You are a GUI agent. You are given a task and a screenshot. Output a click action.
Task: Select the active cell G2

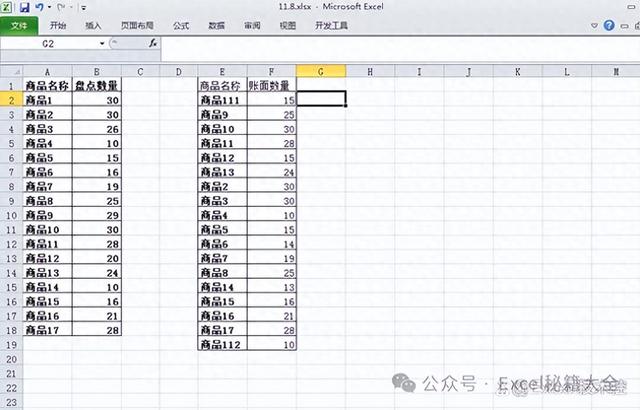point(321,99)
